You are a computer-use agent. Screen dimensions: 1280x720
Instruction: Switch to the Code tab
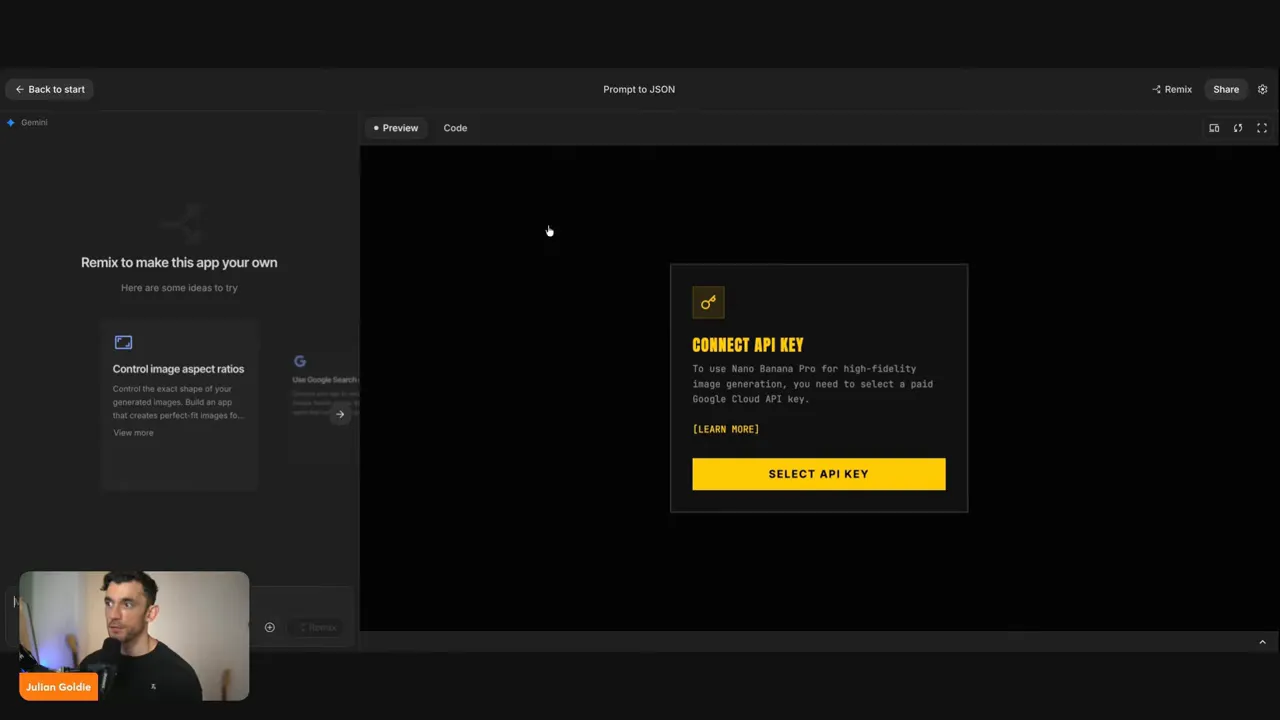tap(455, 128)
